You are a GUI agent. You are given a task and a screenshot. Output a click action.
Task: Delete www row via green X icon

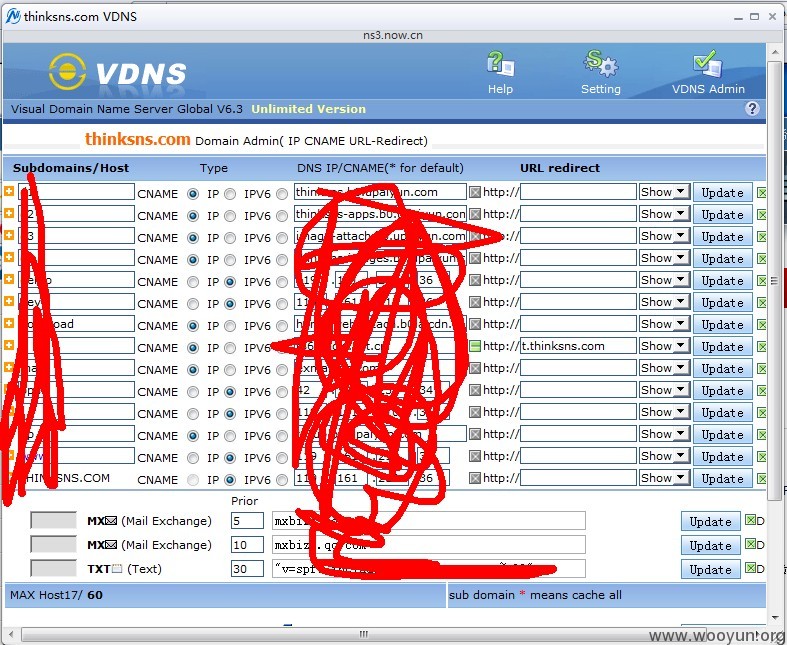click(x=761, y=457)
